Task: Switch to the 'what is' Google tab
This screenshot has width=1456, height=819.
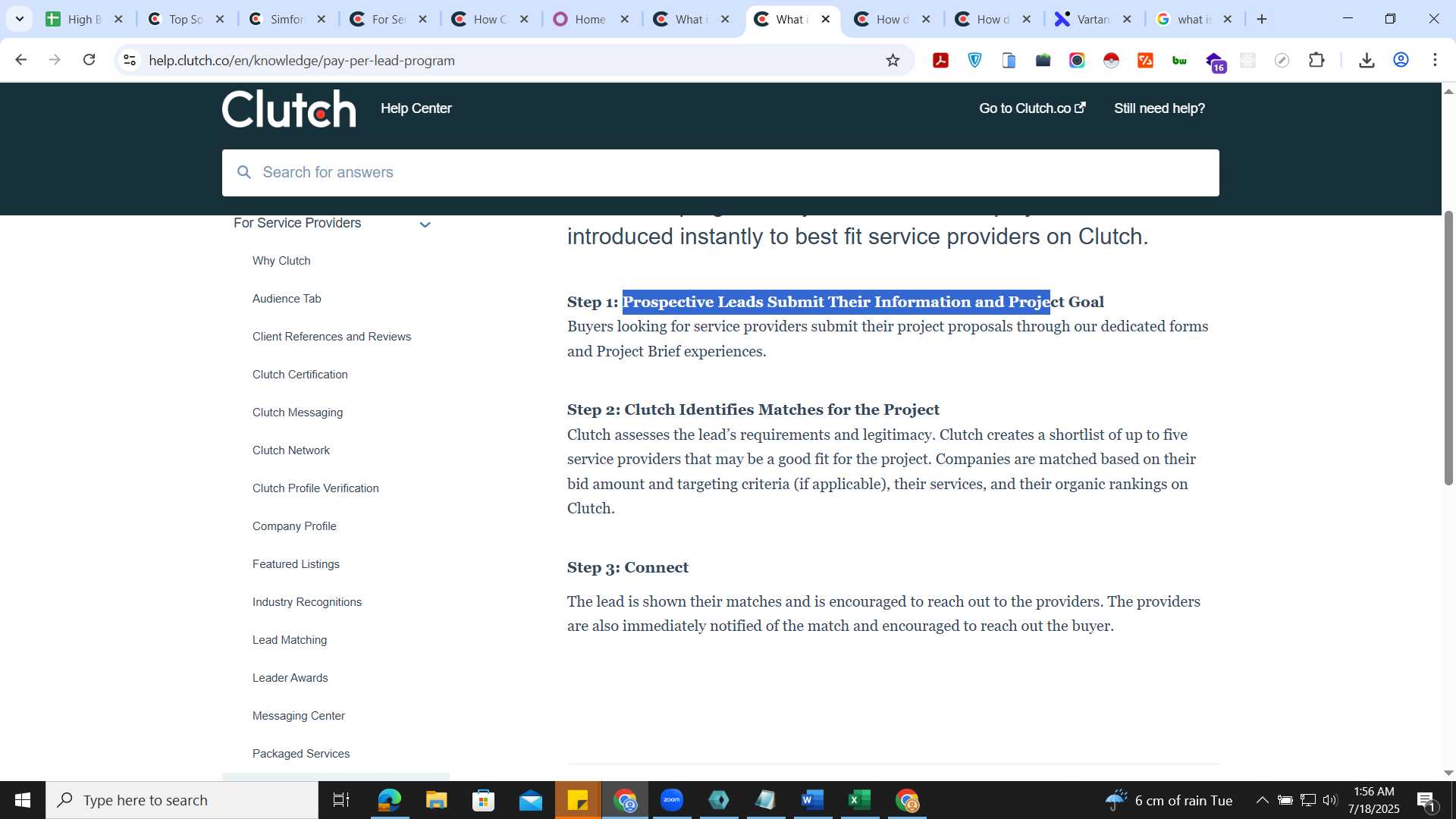Action: [1194, 19]
